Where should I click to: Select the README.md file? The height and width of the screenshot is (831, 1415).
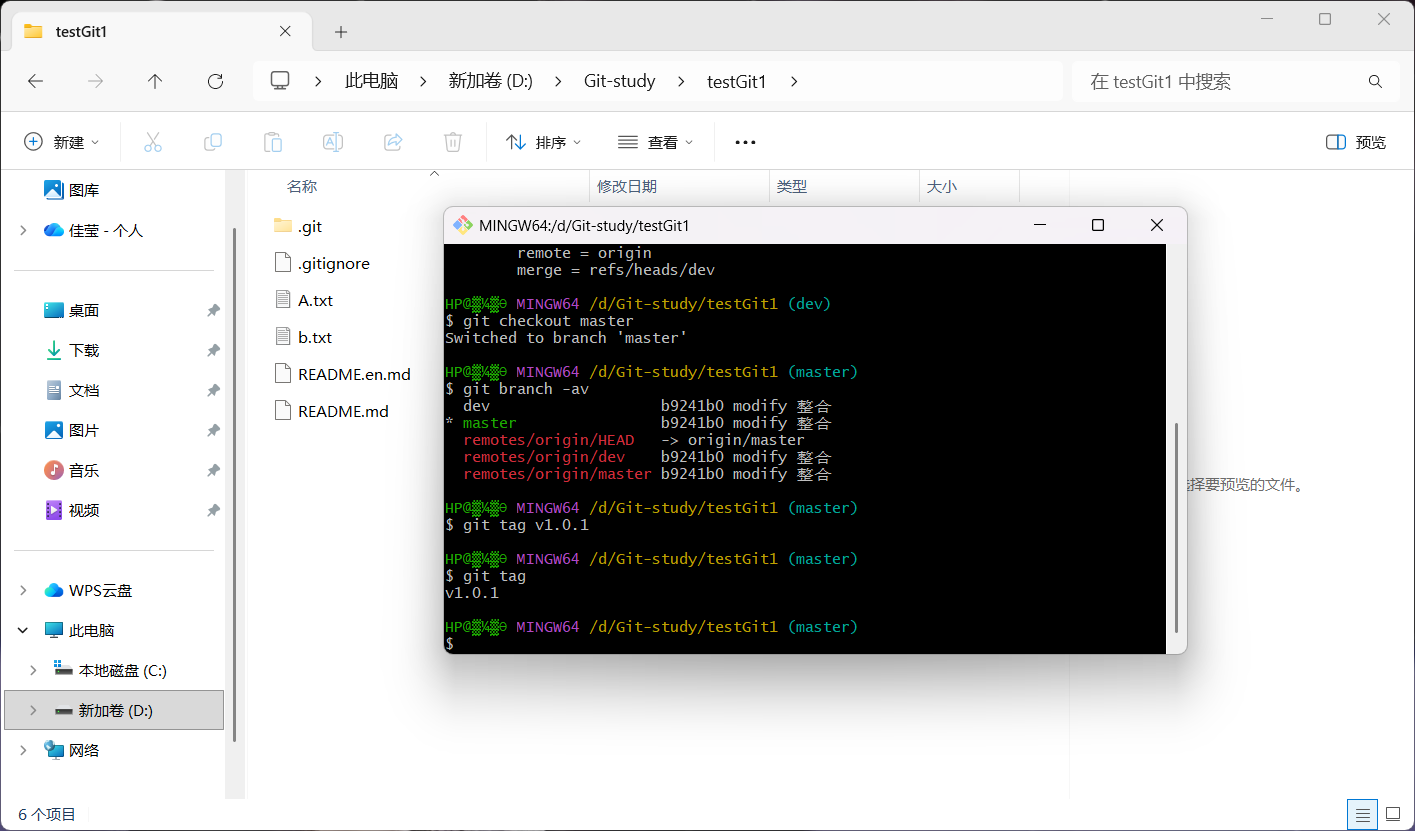point(344,411)
